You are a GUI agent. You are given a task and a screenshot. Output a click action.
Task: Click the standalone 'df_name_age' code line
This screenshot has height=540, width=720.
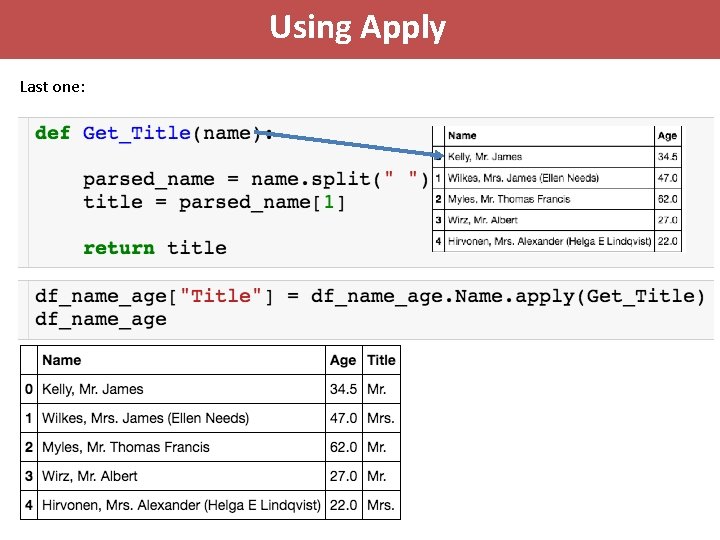pos(101,319)
